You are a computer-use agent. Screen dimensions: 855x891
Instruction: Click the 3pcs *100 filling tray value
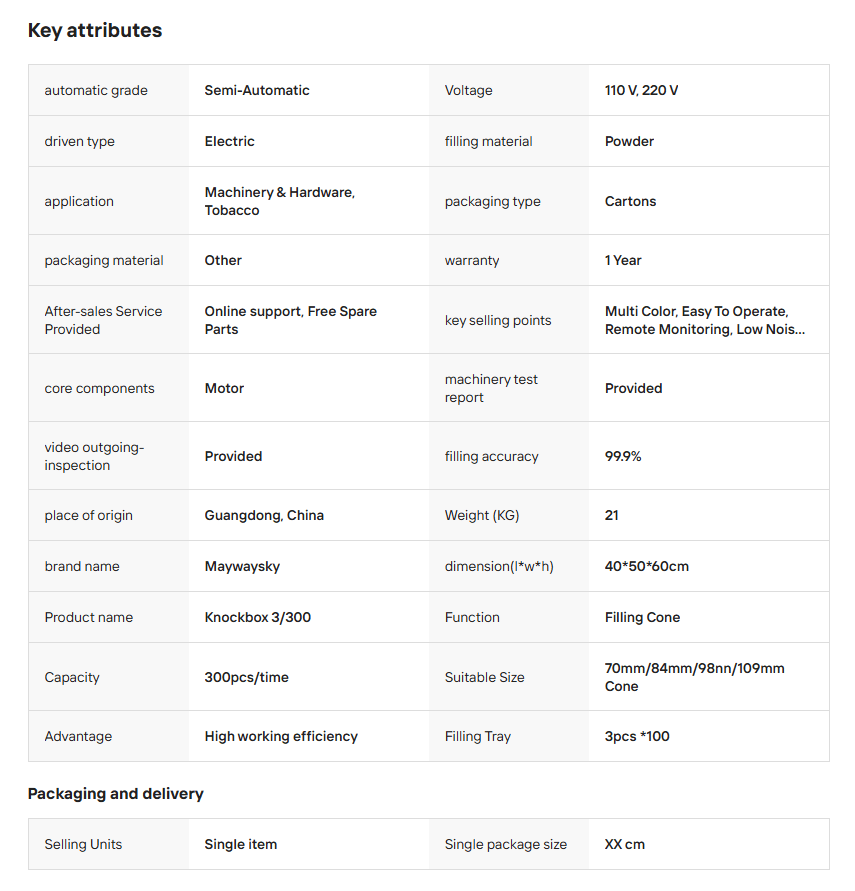pyautogui.click(x=637, y=737)
